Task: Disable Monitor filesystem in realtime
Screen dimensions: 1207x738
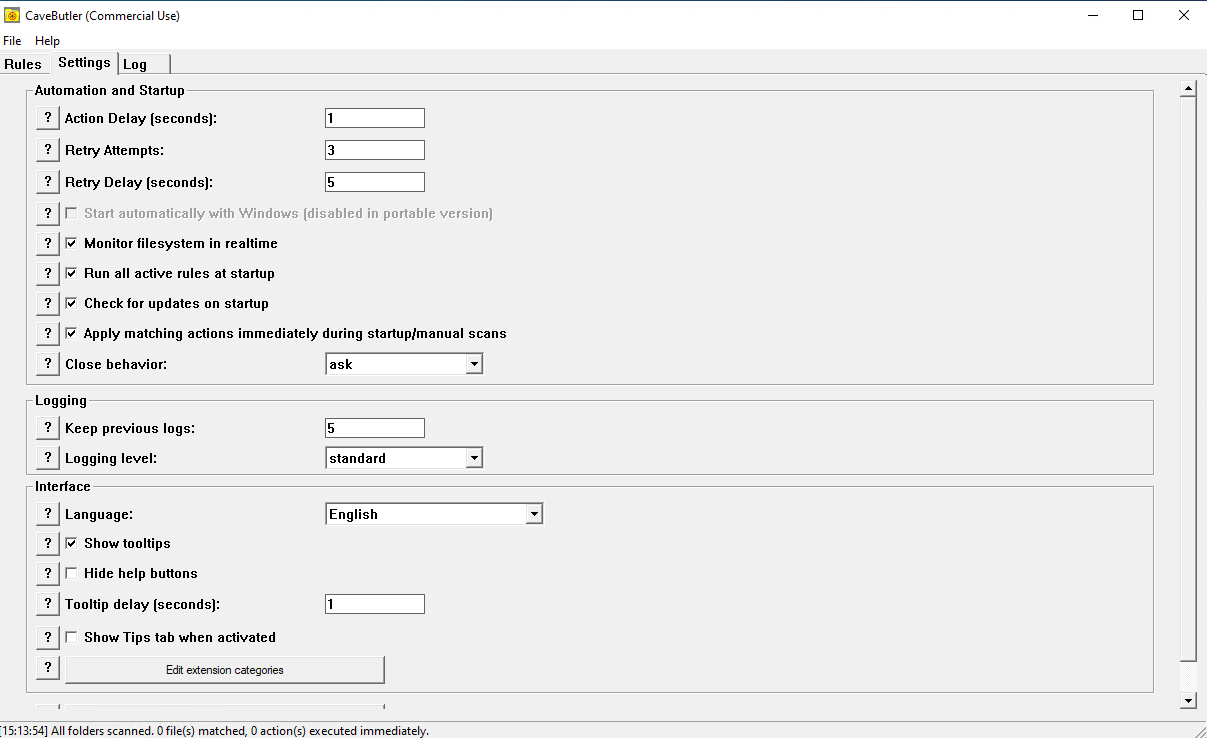Action: click(71, 243)
